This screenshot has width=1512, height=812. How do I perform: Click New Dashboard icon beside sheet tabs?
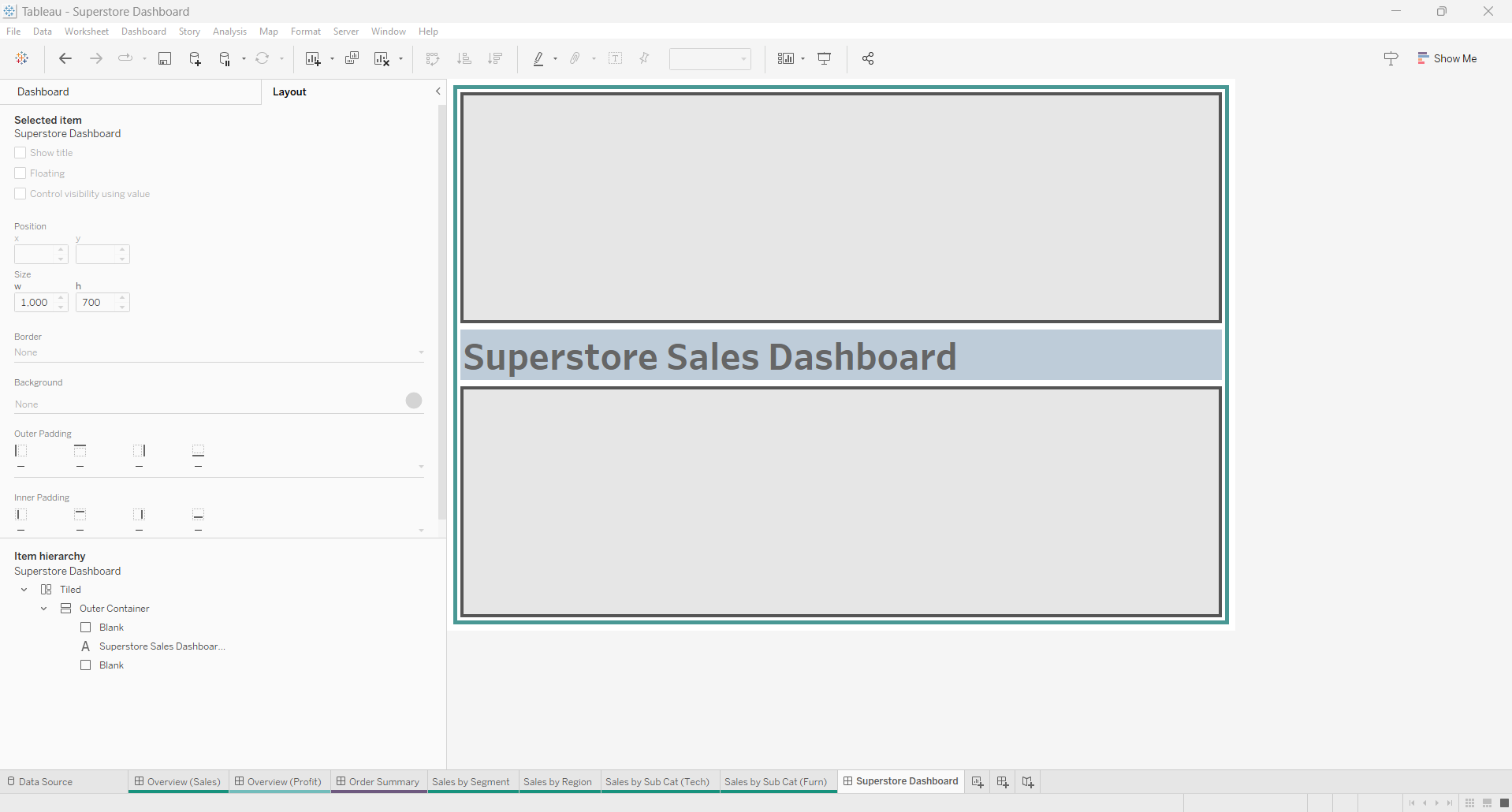pyautogui.click(x=1003, y=782)
